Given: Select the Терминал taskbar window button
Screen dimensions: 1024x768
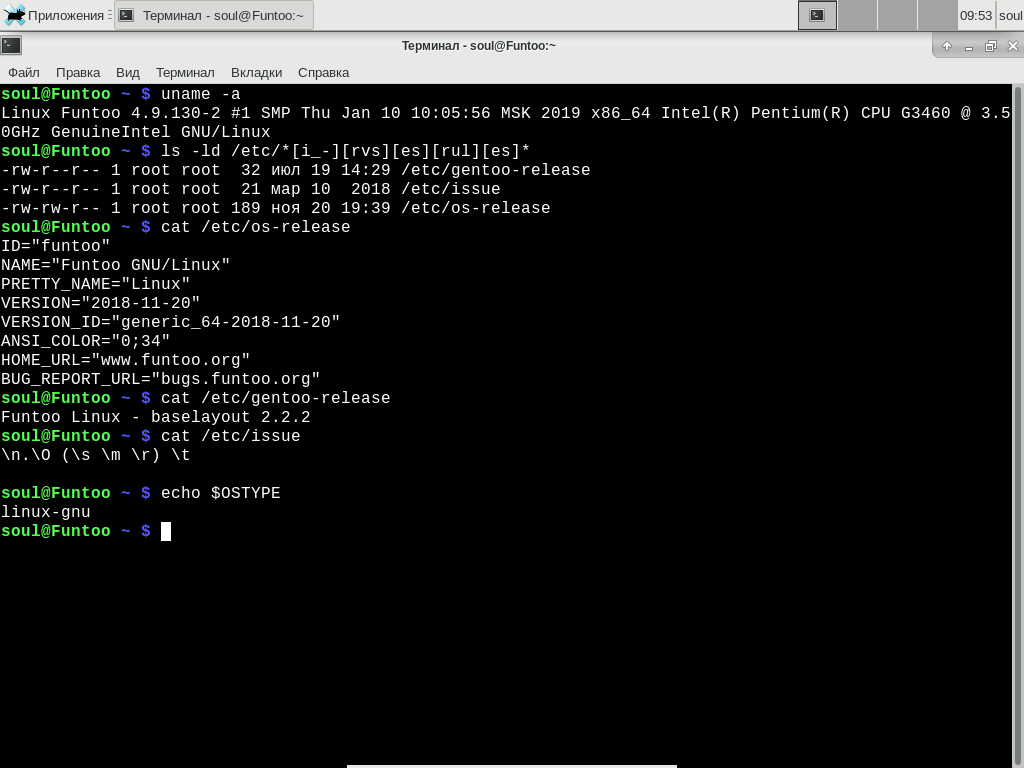Looking at the screenshot, I should [x=214, y=15].
